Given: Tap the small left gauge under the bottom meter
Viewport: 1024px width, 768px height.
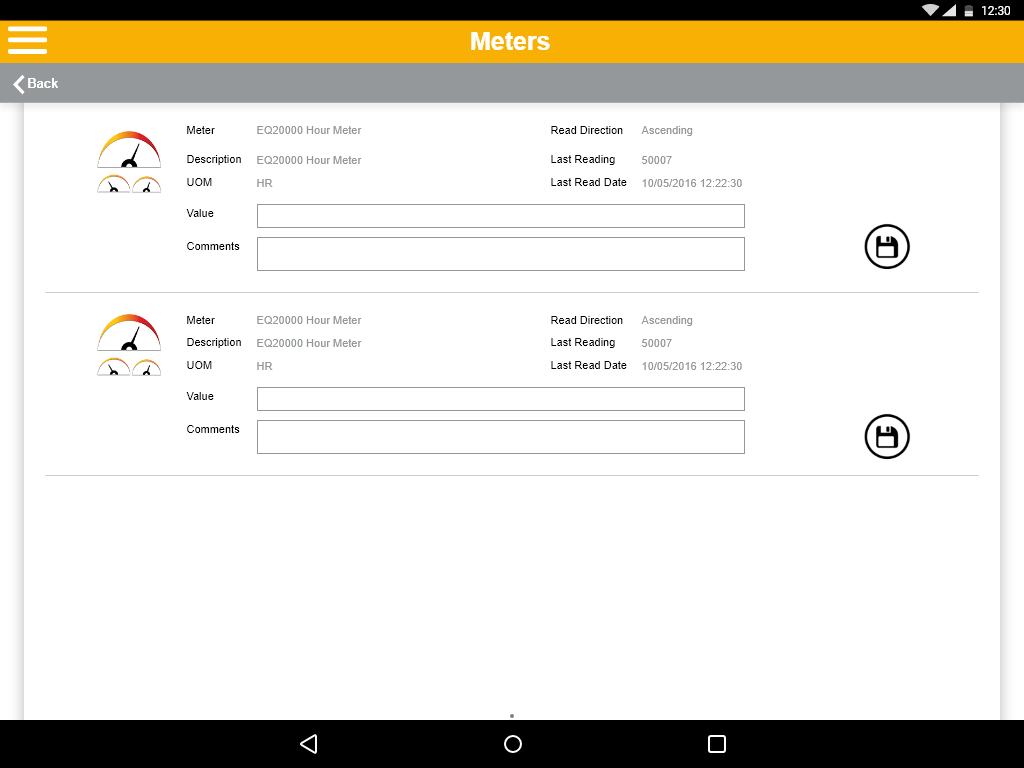Looking at the screenshot, I should point(113,368).
